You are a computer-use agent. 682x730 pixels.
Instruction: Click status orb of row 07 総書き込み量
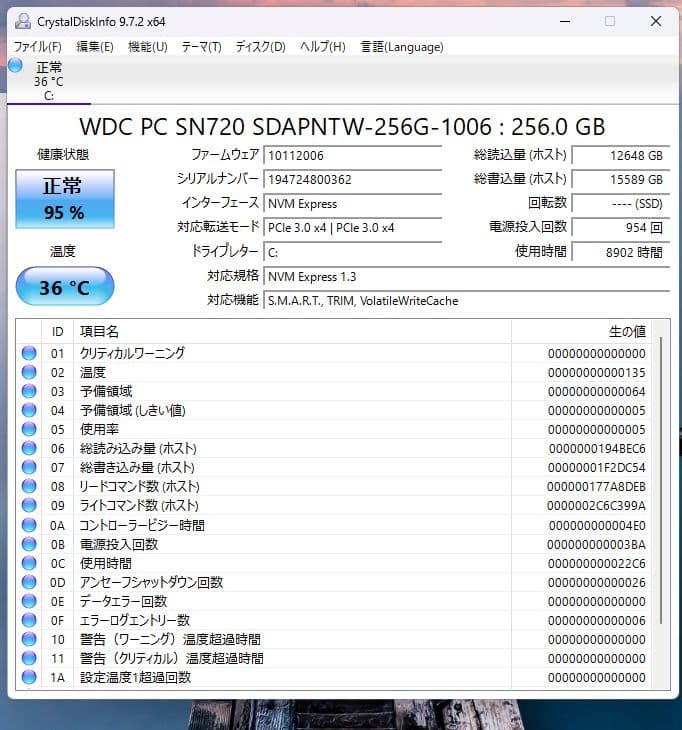(x=29, y=467)
